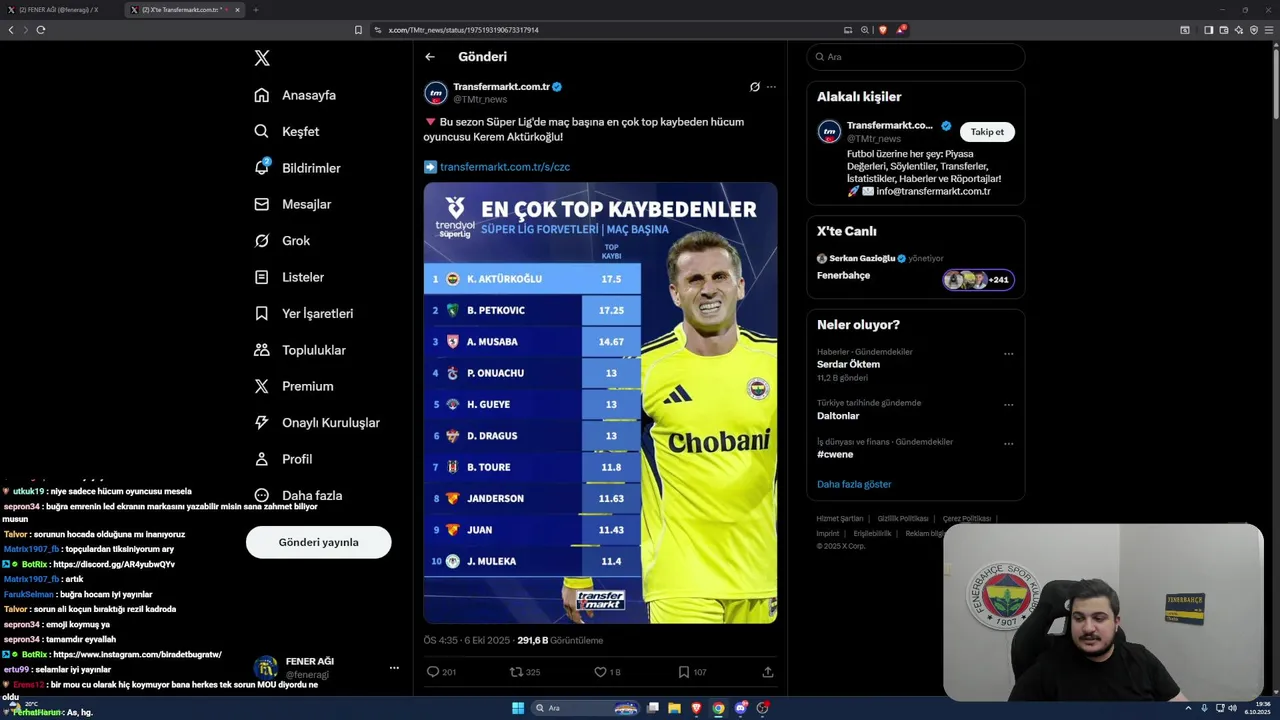Reload the page
Screen dimensions: 1280x720
click(41, 30)
